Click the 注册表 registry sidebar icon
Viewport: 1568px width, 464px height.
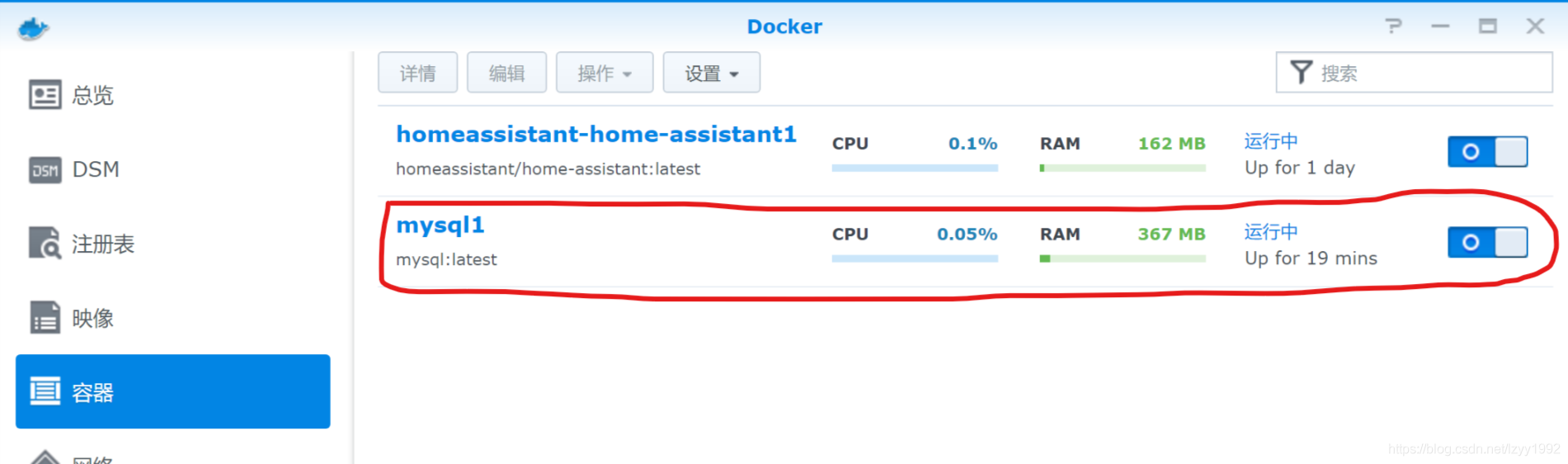click(45, 244)
